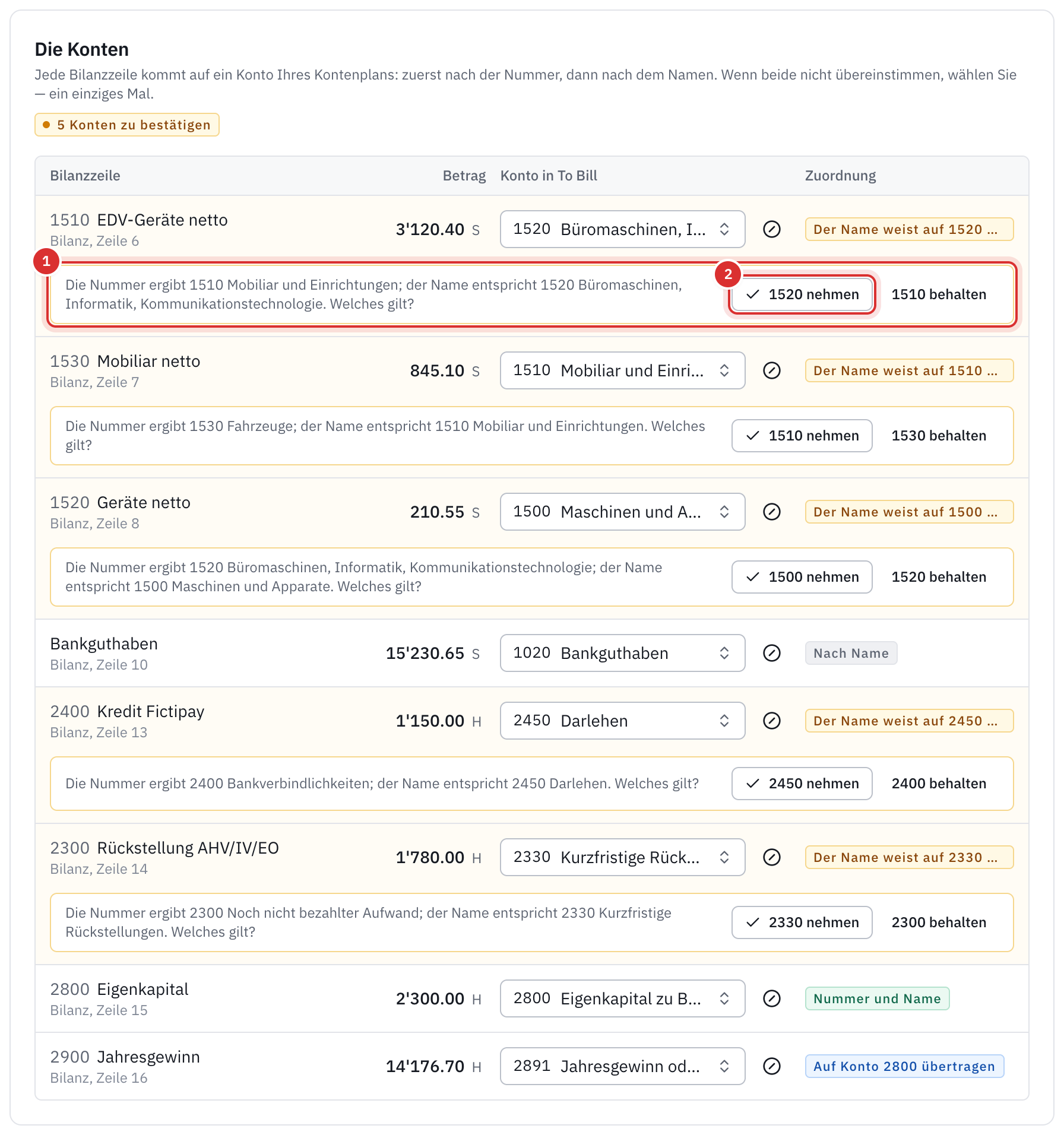1064x1135 pixels.
Task: Select 1530 behalten for Mobiliar netto
Action: click(939, 436)
